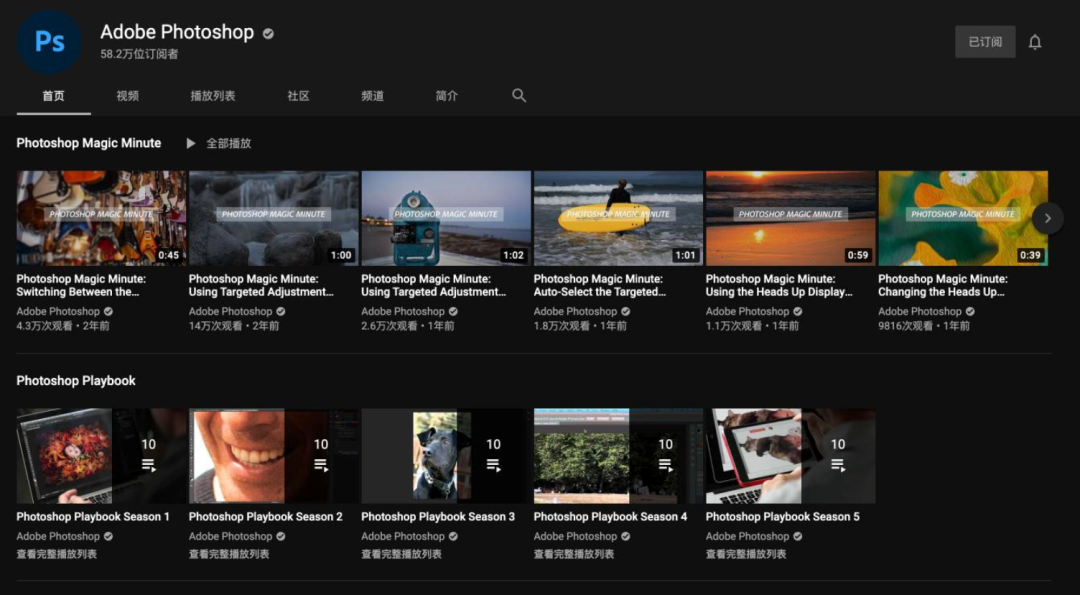Click playlist icon on Playbook Season 3 thumbnail
1080x595 pixels.
click(493, 465)
